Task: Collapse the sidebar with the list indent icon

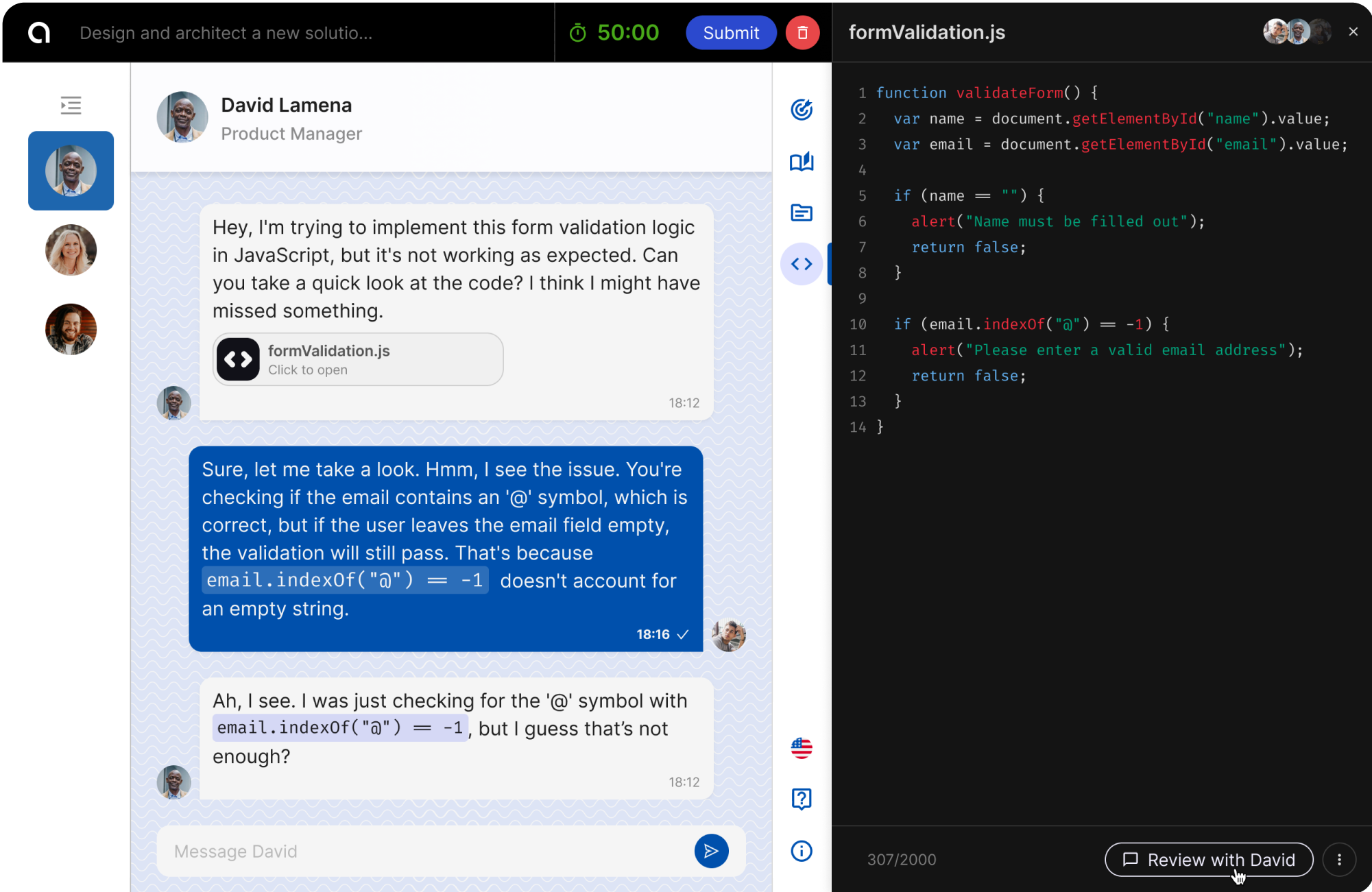Action: (x=71, y=105)
